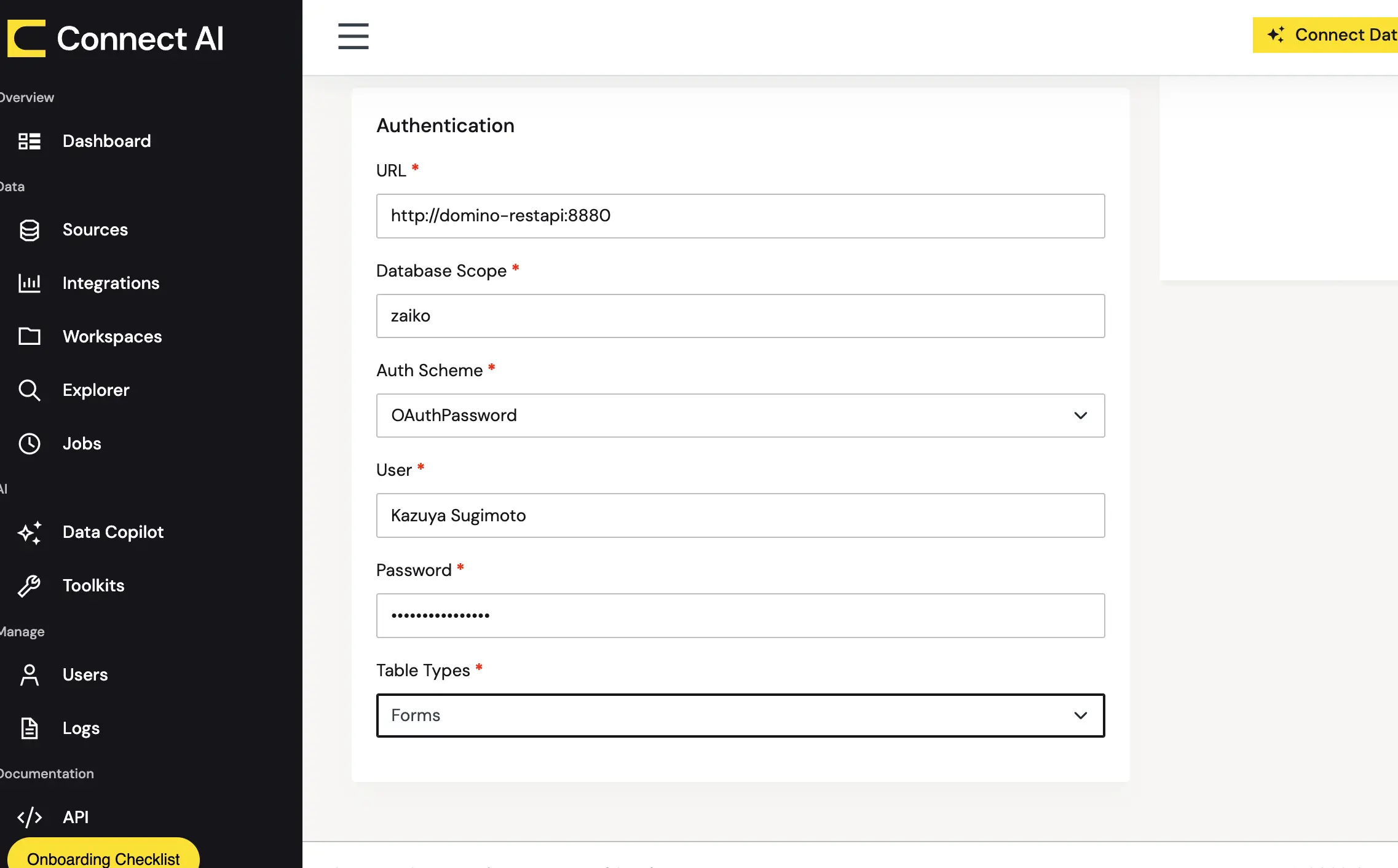Viewport: 1398px width, 868px height.
Task: Click the Table Types chevron arrow
Action: click(x=1080, y=716)
